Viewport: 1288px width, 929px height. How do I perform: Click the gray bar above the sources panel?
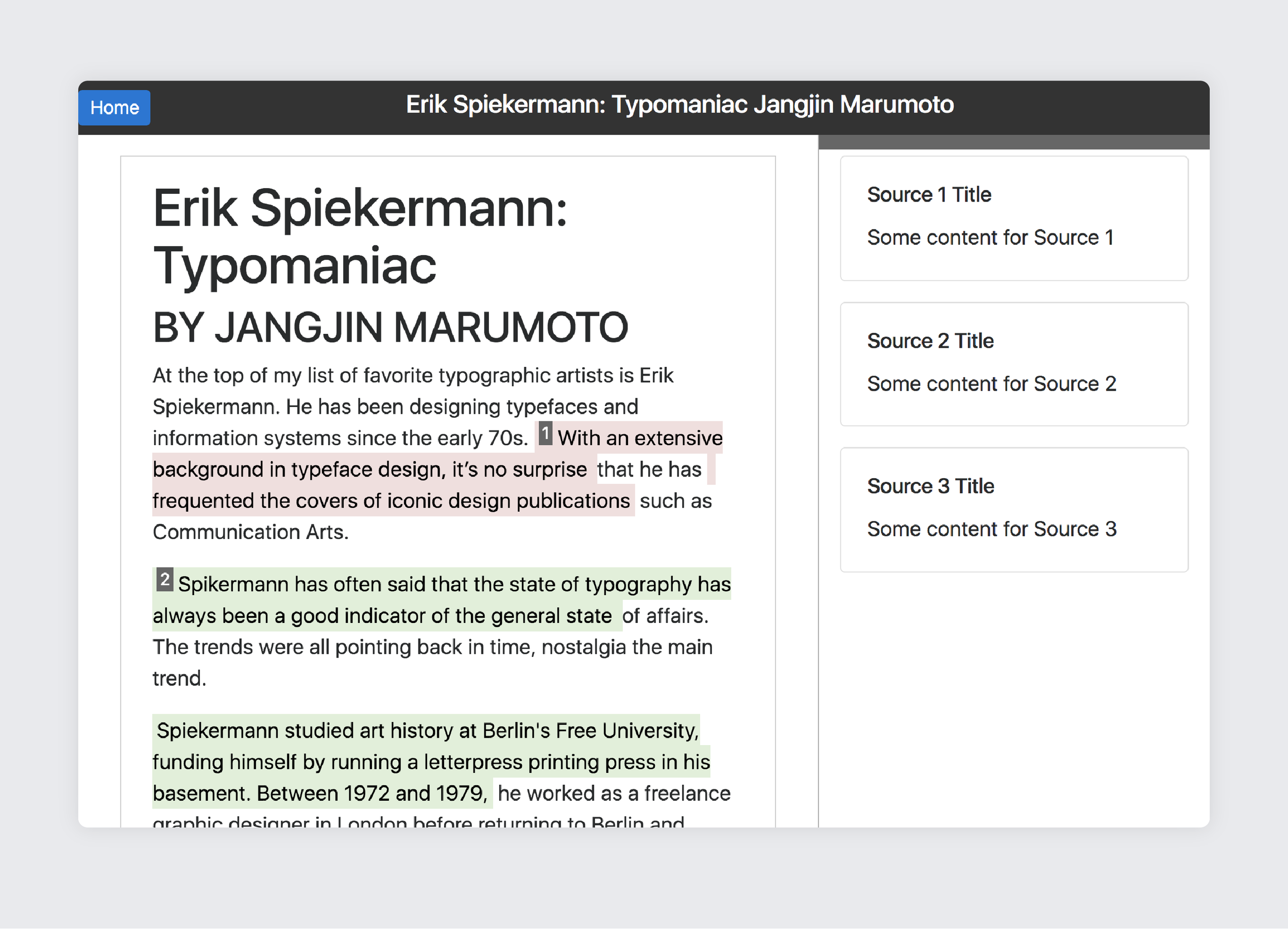1013,142
